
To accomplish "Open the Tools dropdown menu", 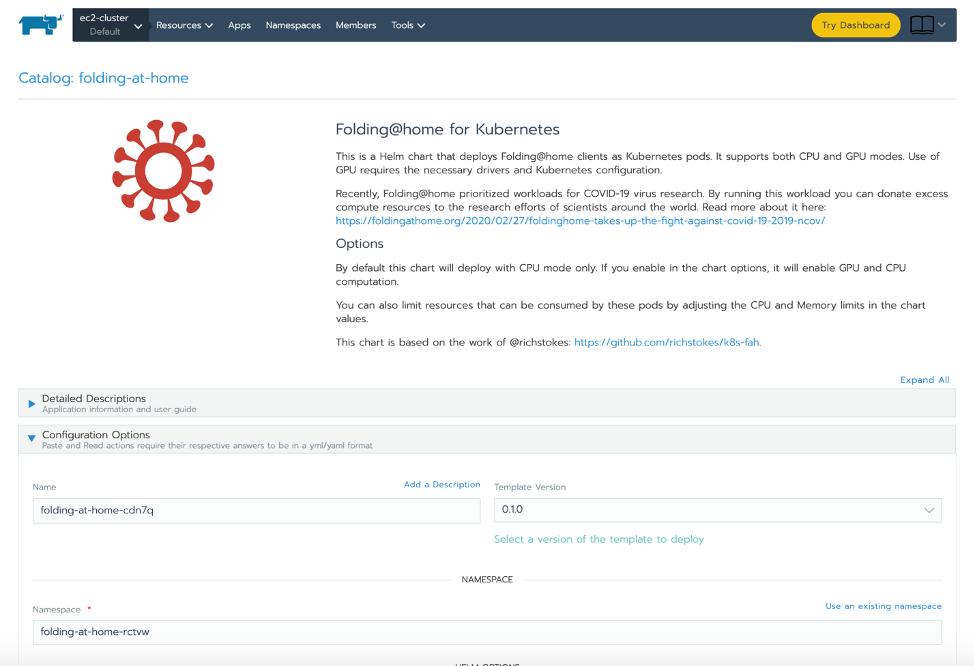I will tap(408, 25).
